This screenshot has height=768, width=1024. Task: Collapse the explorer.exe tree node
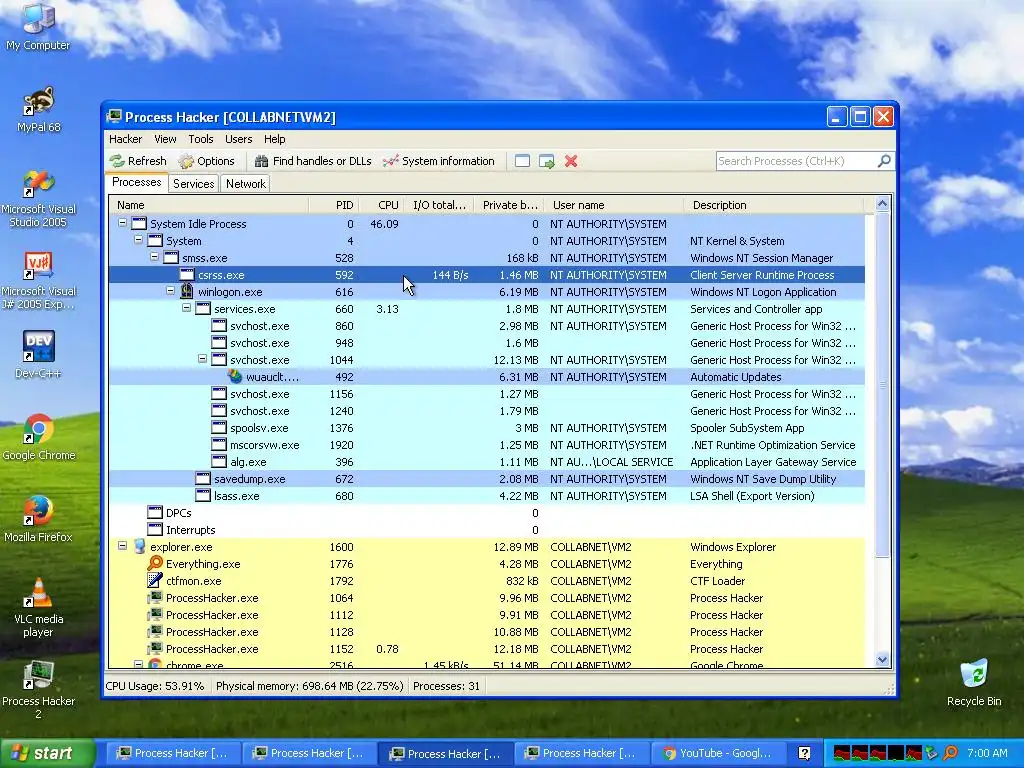click(122, 545)
